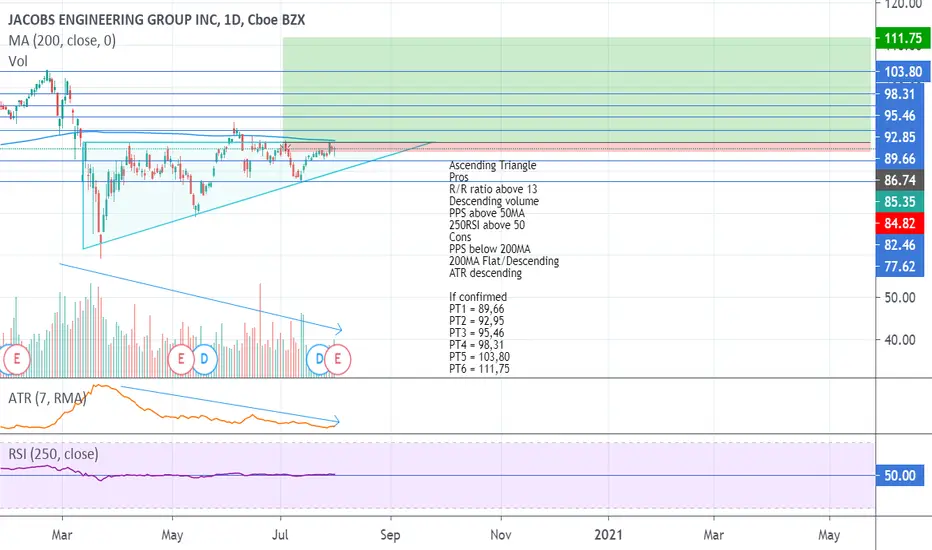Click the teal 85.35 price label
Screen dimensions: 932x550
coord(899,202)
